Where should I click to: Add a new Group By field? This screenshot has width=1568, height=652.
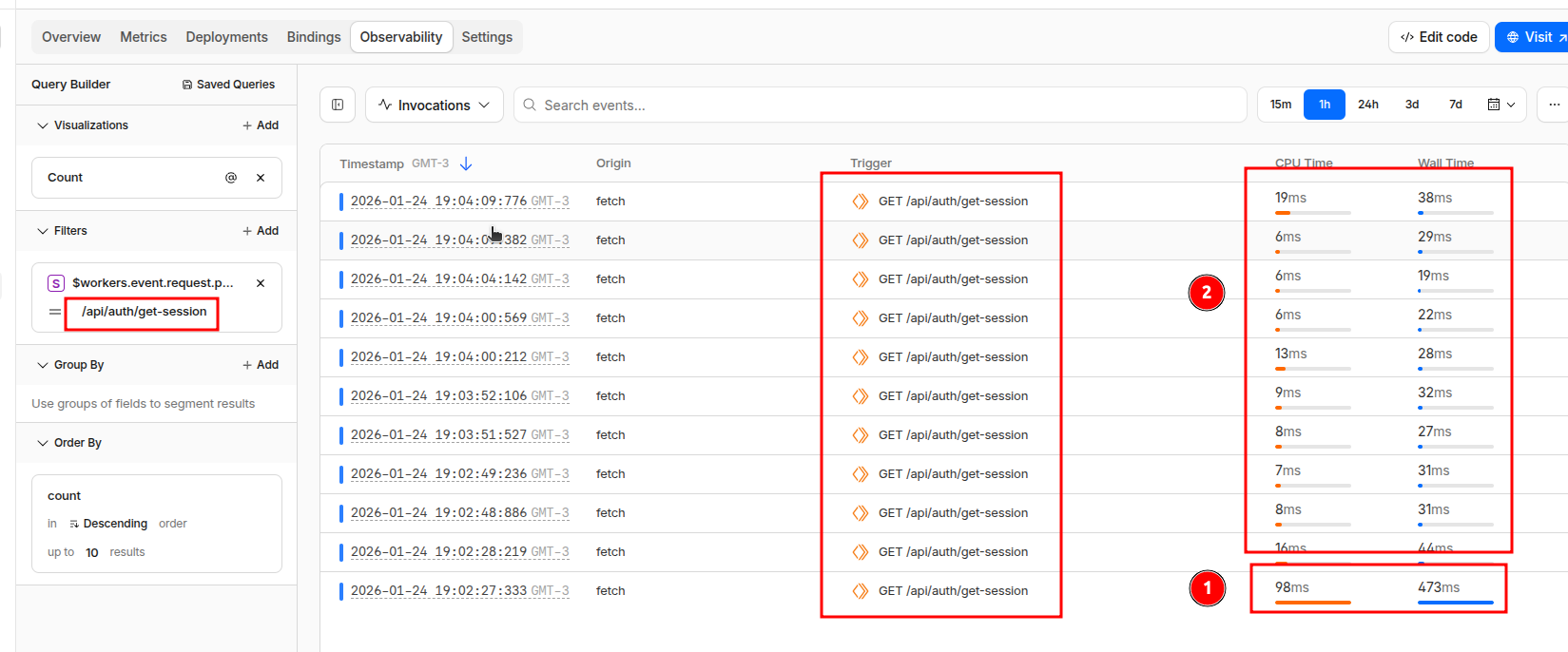pos(261,365)
